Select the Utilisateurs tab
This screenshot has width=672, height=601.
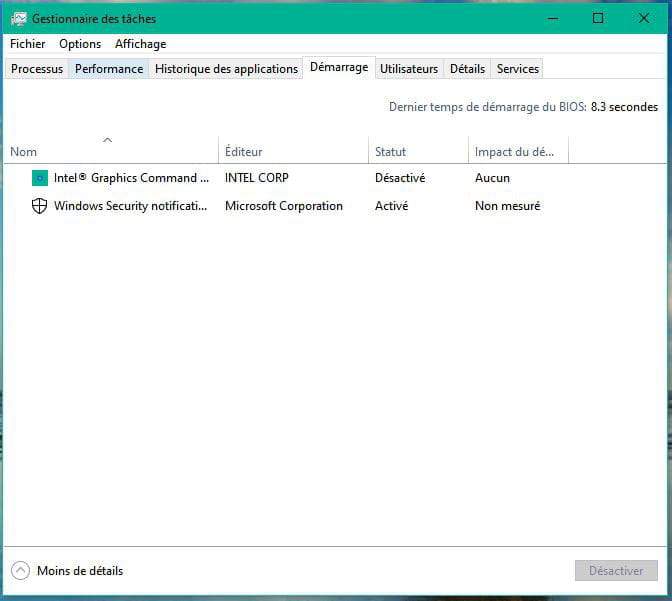(x=409, y=69)
